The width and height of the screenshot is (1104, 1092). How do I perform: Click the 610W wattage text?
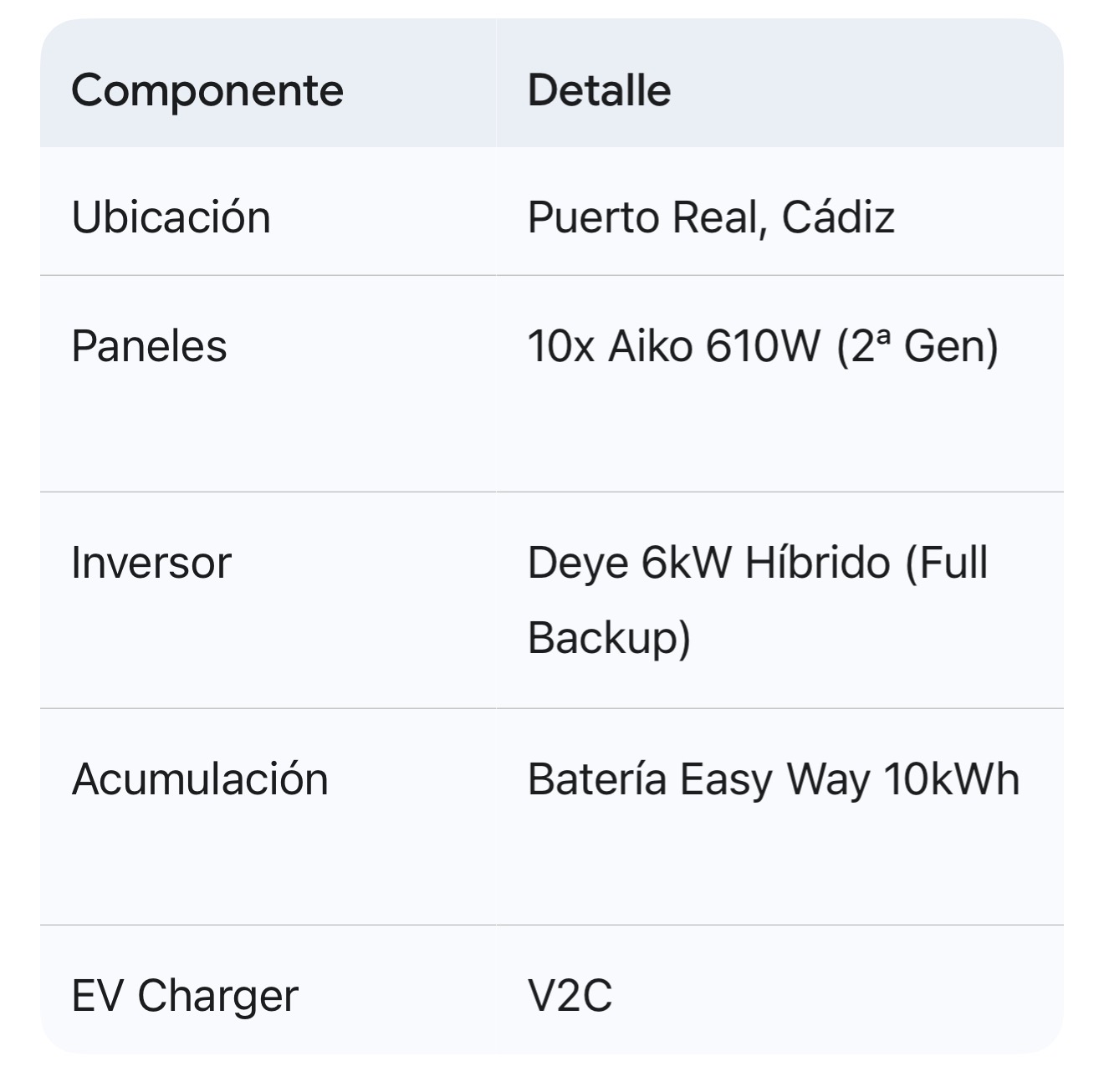pos(763,345)
